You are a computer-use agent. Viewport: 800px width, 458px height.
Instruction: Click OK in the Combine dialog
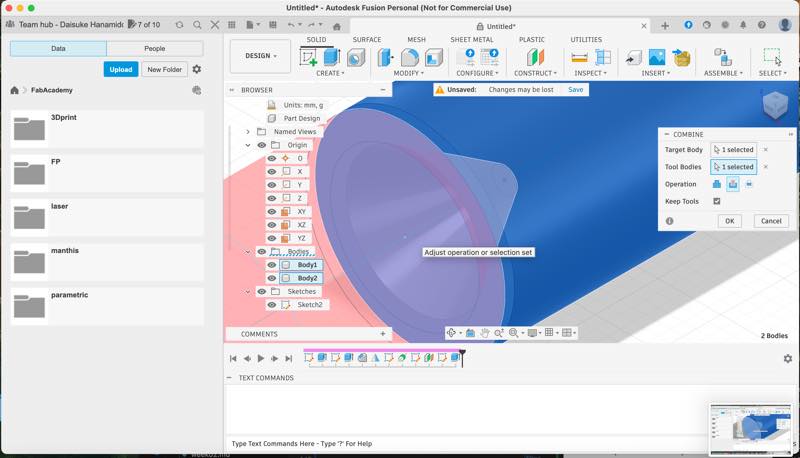click(x=730, y=221)
